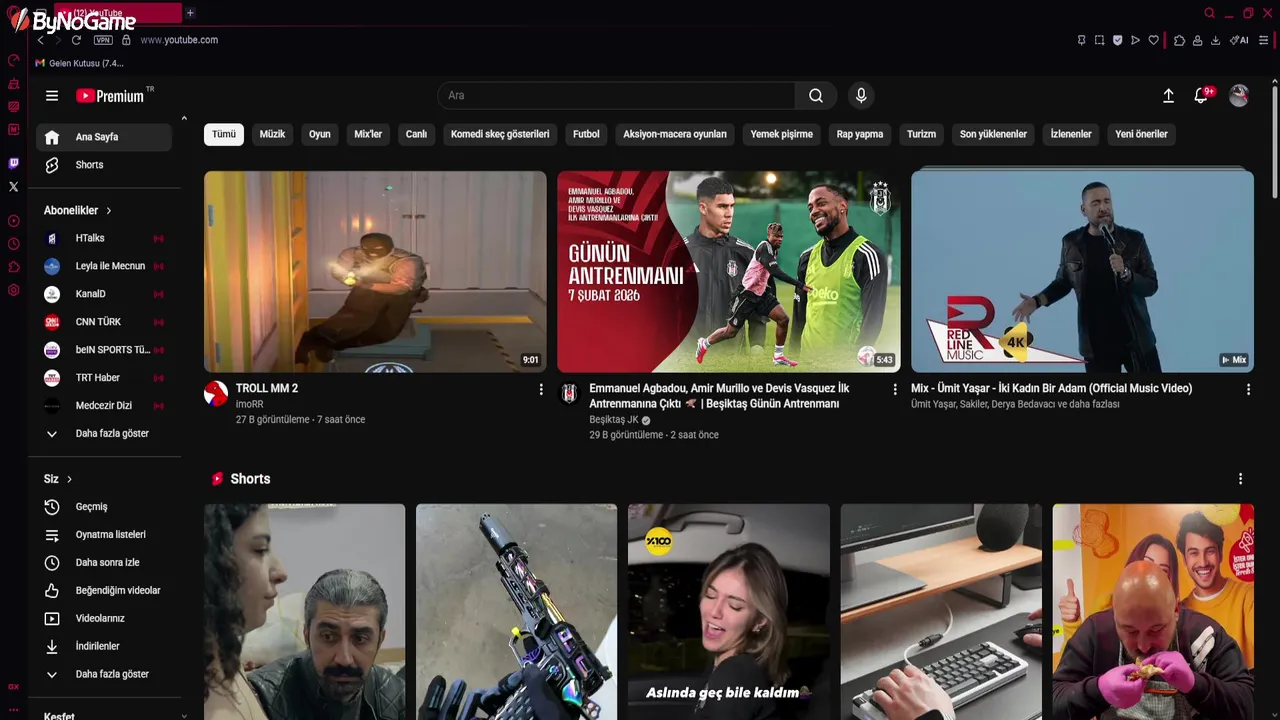Click the page vertical scrollbar
The width and height of the screenshot is (1280, 720).
(x=1275, y=140)
